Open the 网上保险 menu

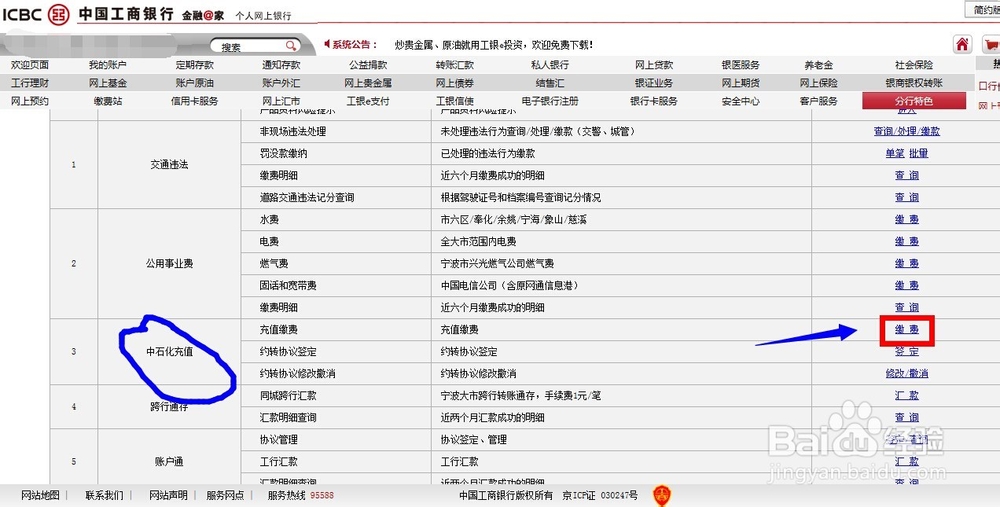(x=819, y=83)
